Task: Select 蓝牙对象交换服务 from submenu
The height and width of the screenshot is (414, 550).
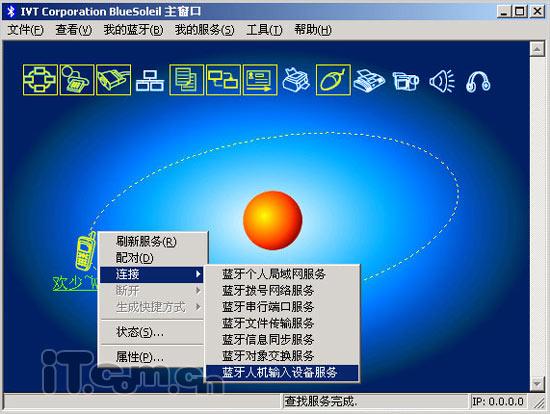Action: (282, 356)
